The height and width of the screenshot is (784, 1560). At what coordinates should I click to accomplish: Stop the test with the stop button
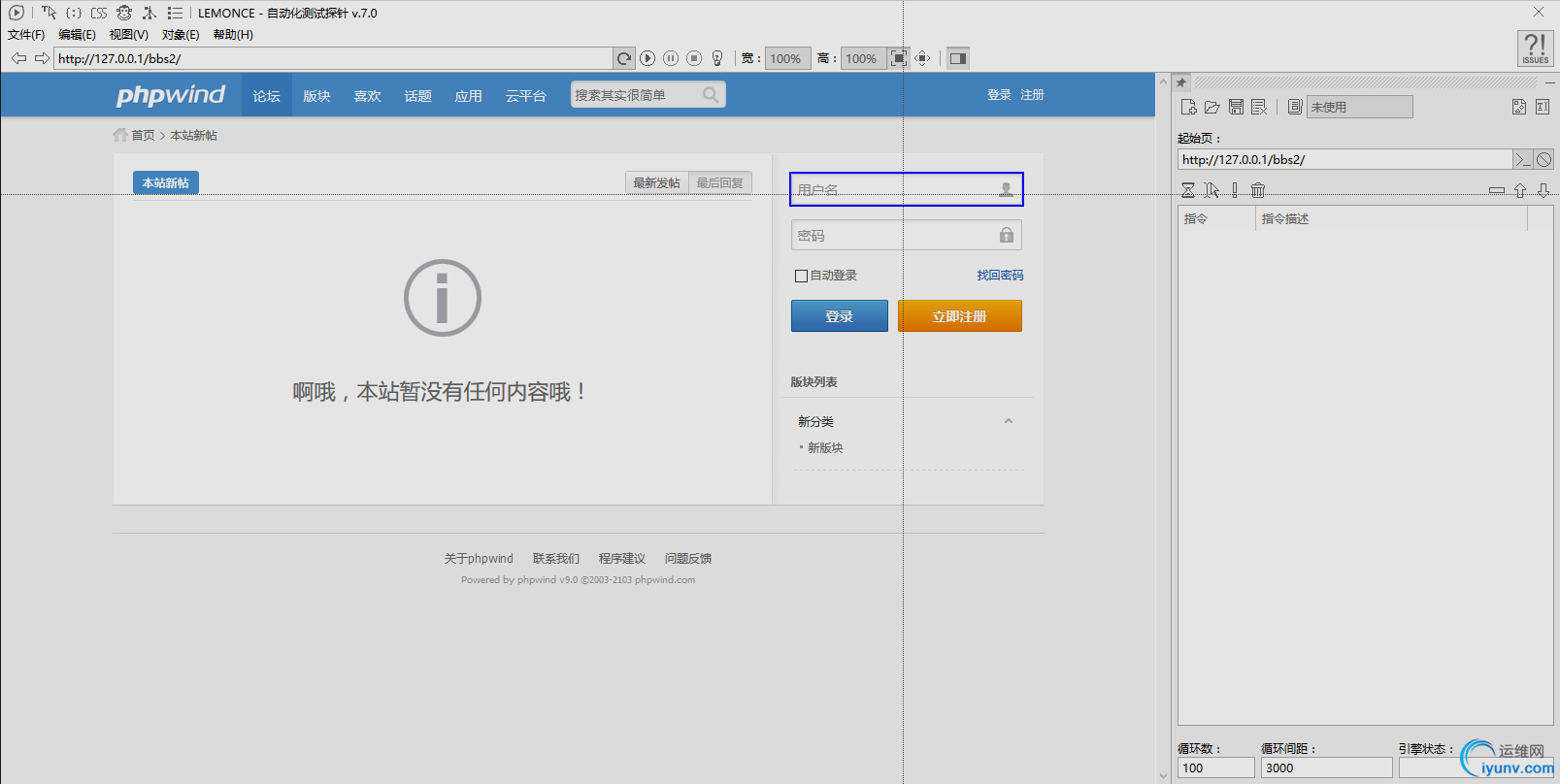pos(694,58)
